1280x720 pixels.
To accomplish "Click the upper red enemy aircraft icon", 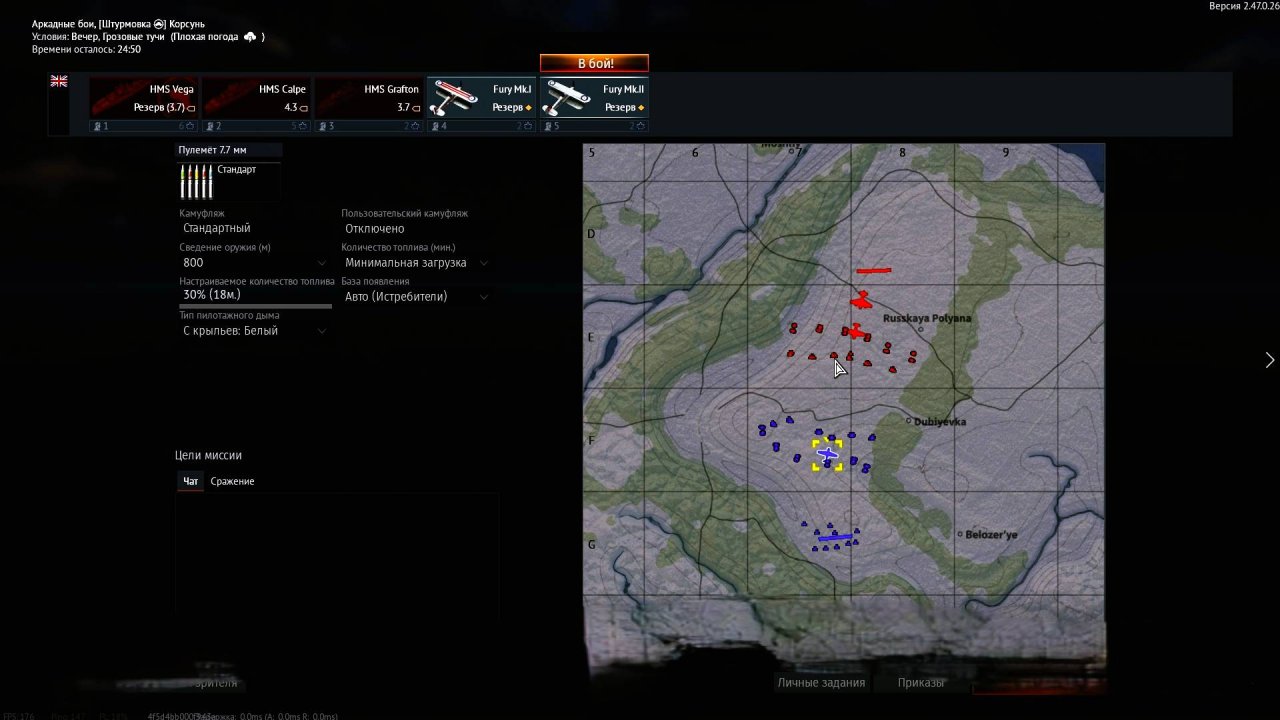I will [861, 300].
